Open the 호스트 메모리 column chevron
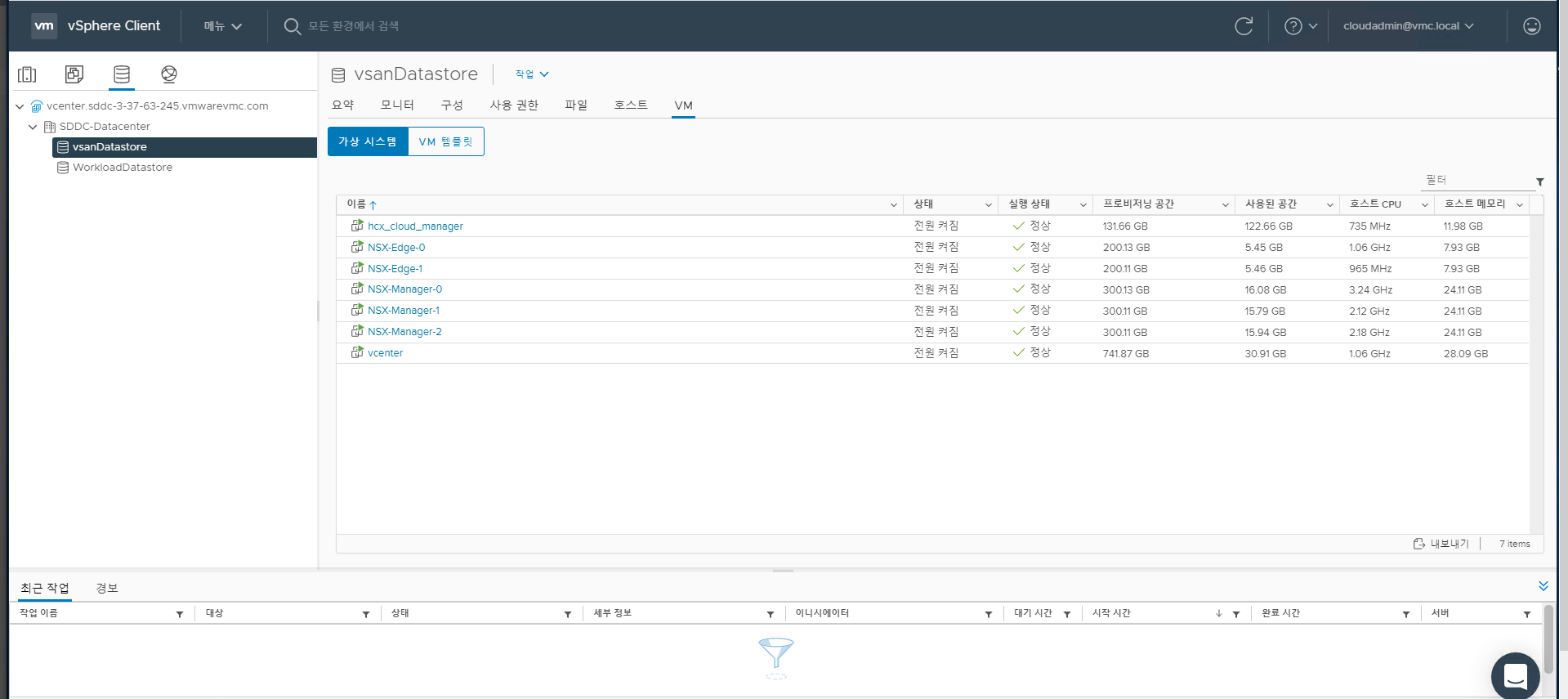Screen dimensions: 1568x699 1519,205
